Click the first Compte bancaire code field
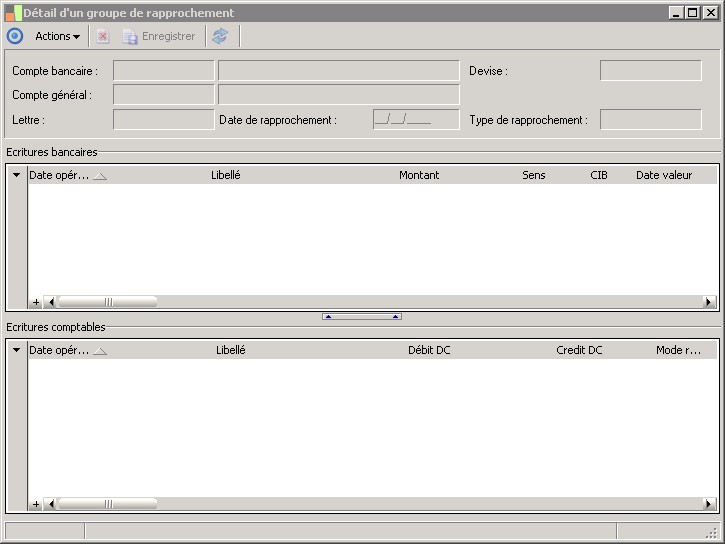725x544 pixels. (164, 70)
